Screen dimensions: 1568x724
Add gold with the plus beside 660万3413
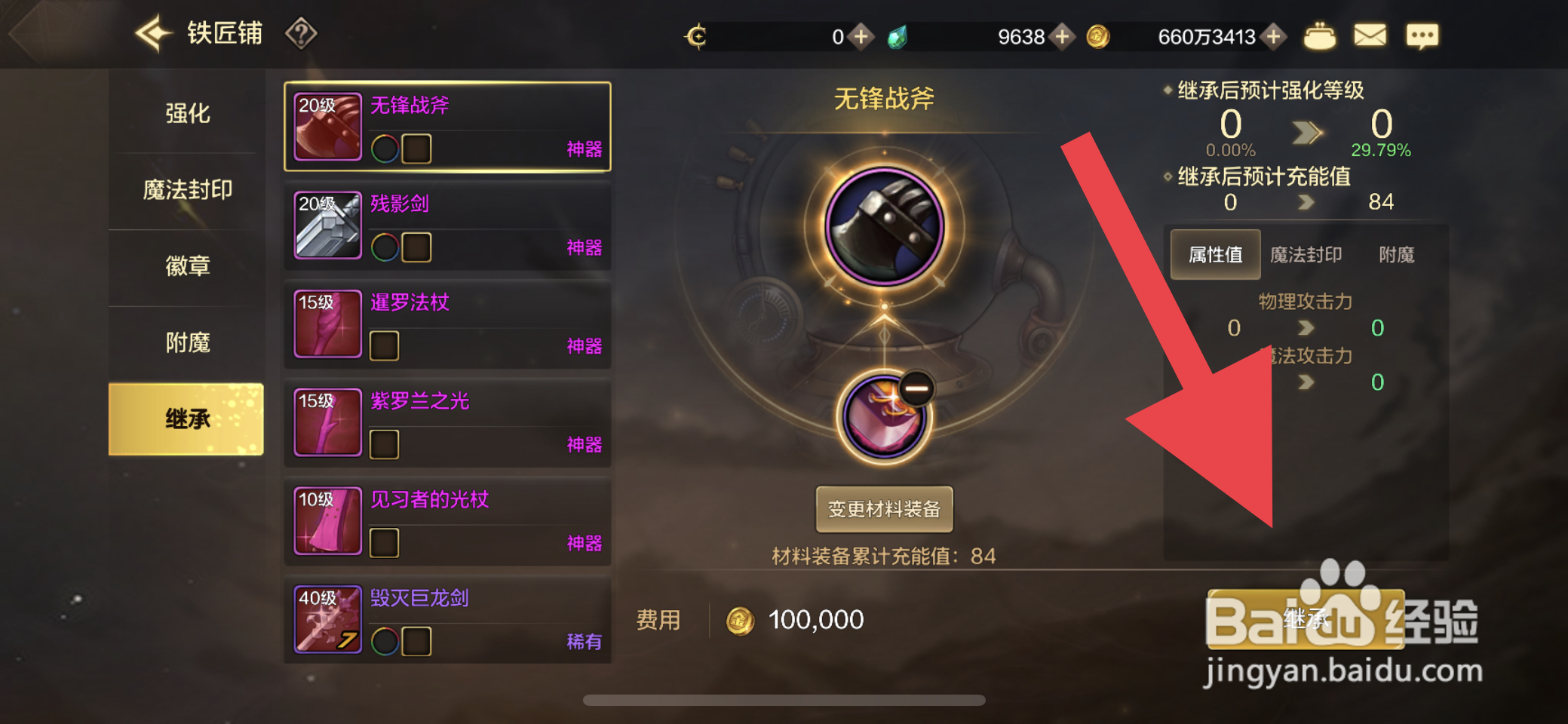click(x=1274, y=36)
